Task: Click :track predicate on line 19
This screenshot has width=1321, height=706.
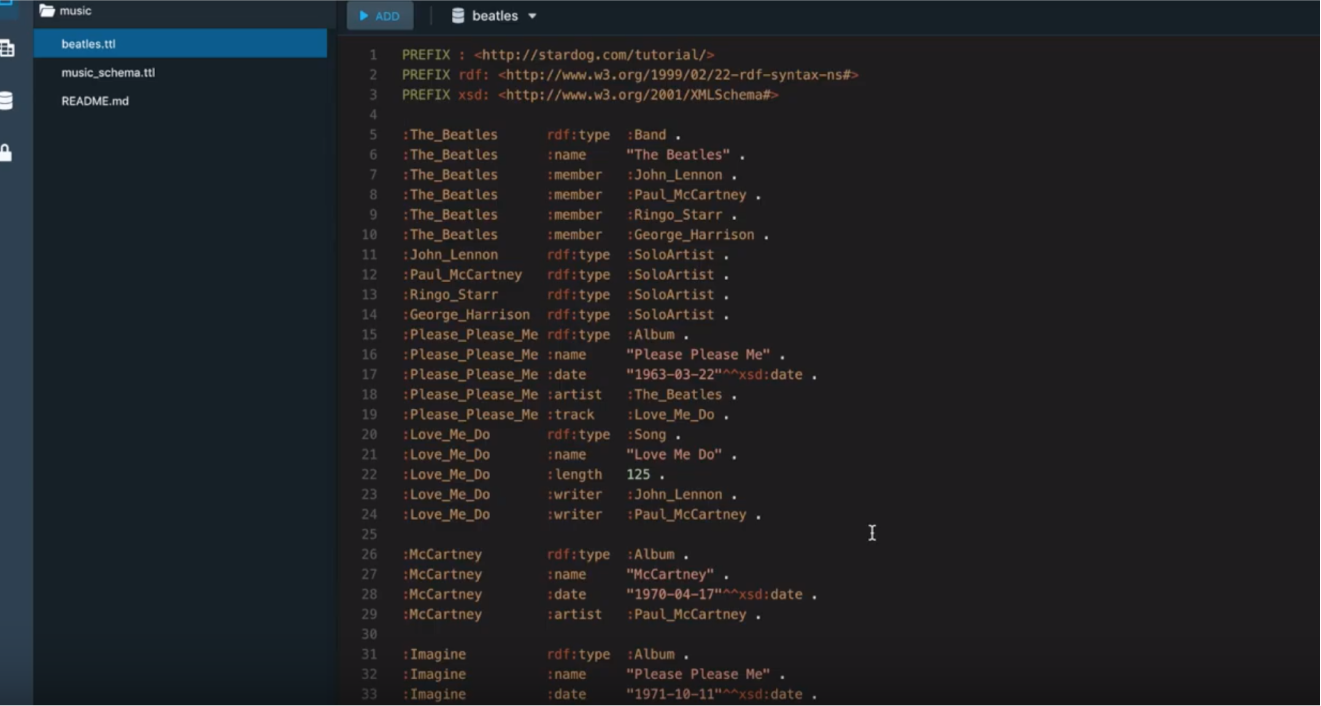Action: (570, 415)
